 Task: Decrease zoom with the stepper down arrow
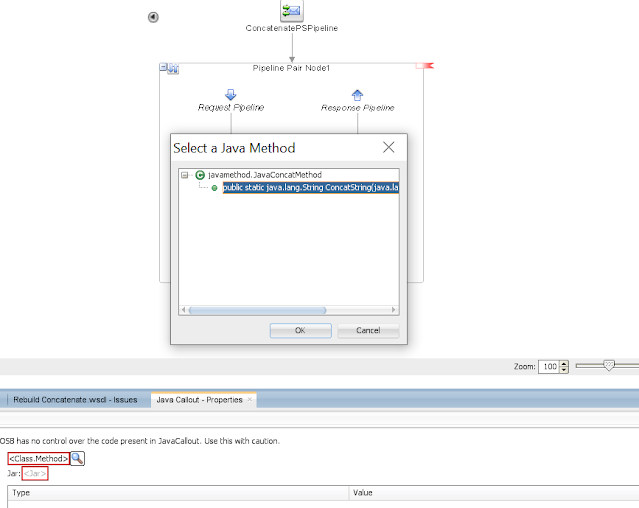point(564,370)
